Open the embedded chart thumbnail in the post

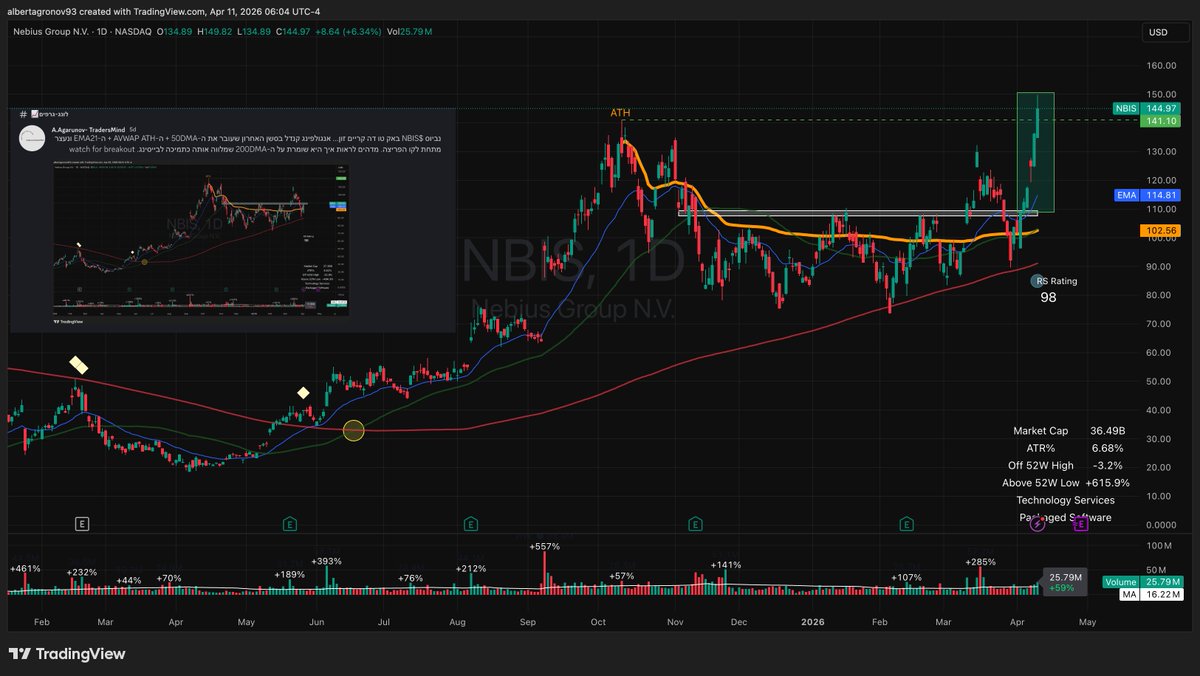[x=203, y=242]
